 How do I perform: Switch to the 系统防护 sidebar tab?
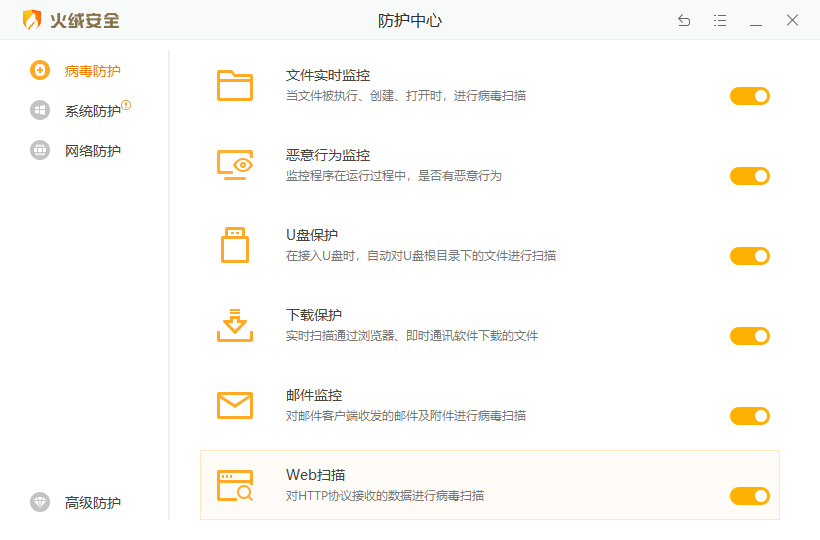[92, 111]
